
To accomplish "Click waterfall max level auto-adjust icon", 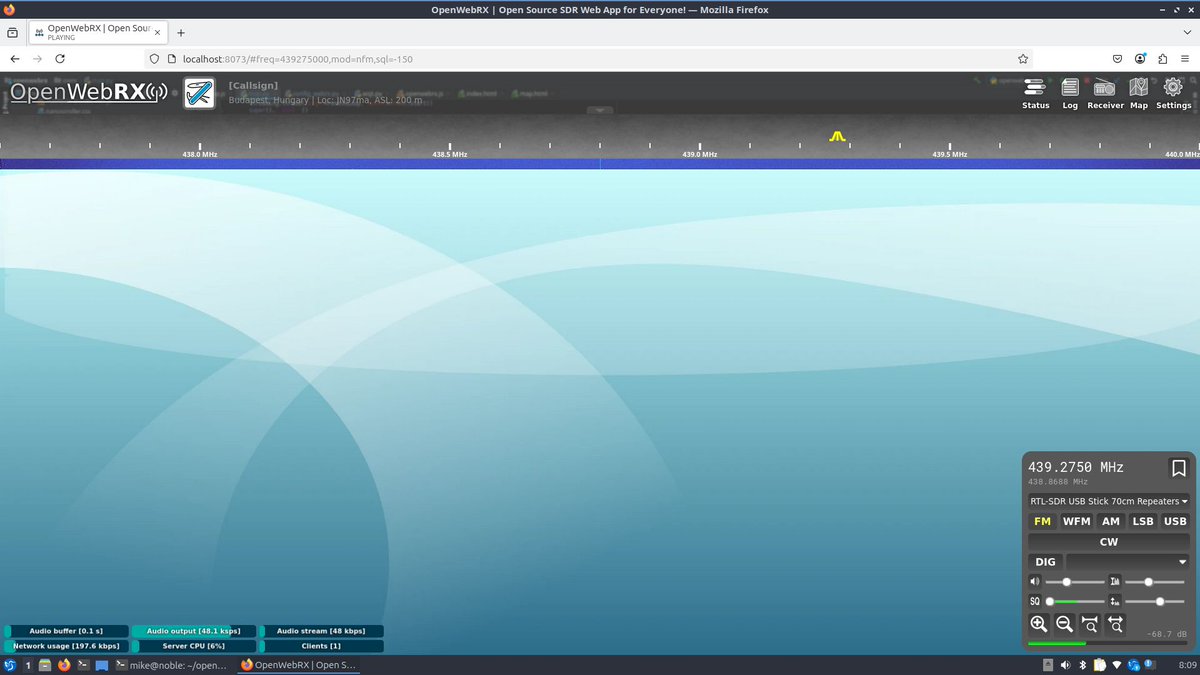I will [1115, 581].
